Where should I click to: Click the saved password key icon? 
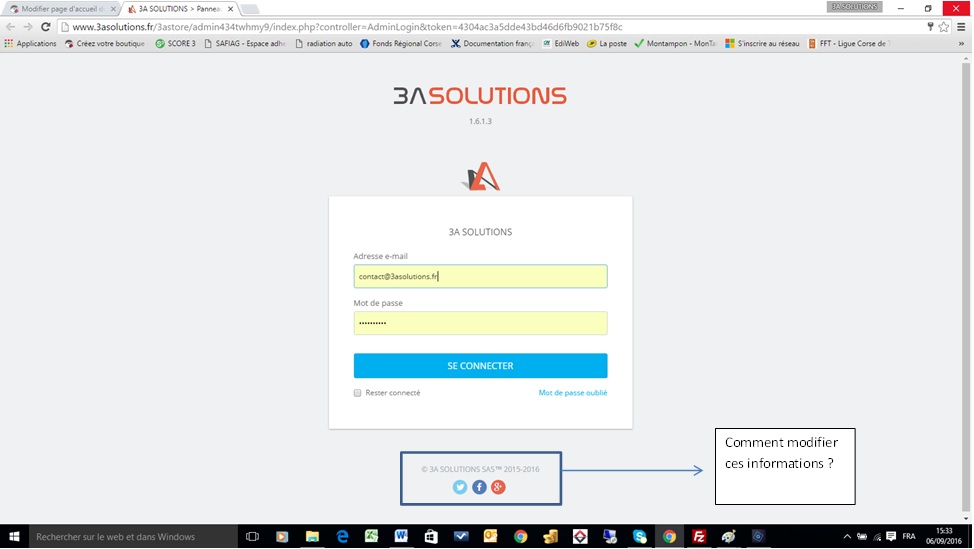[x=930, y=27]
